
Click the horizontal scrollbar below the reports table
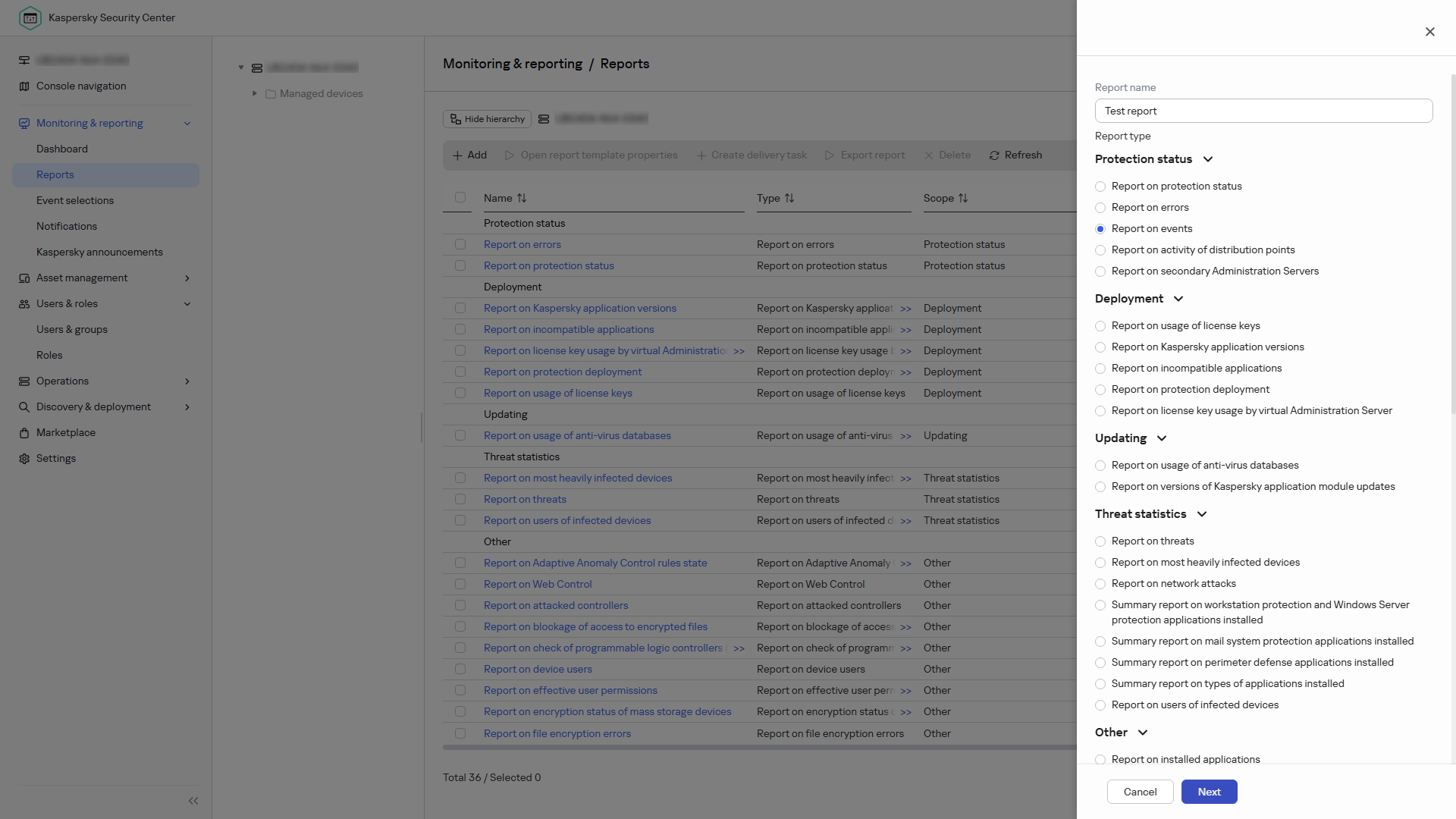click(x=759, y=748)
